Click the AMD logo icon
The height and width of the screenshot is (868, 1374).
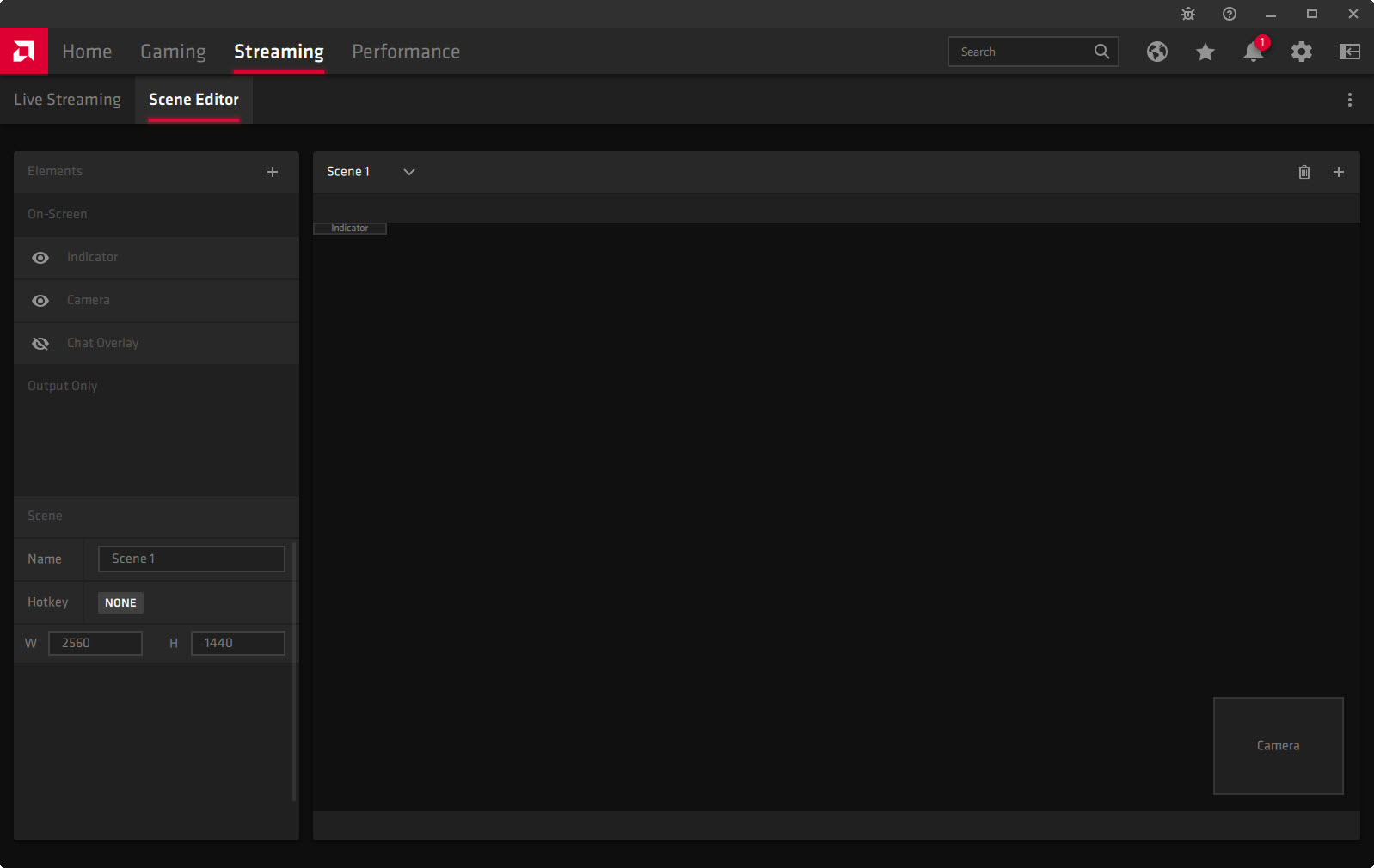24,52
